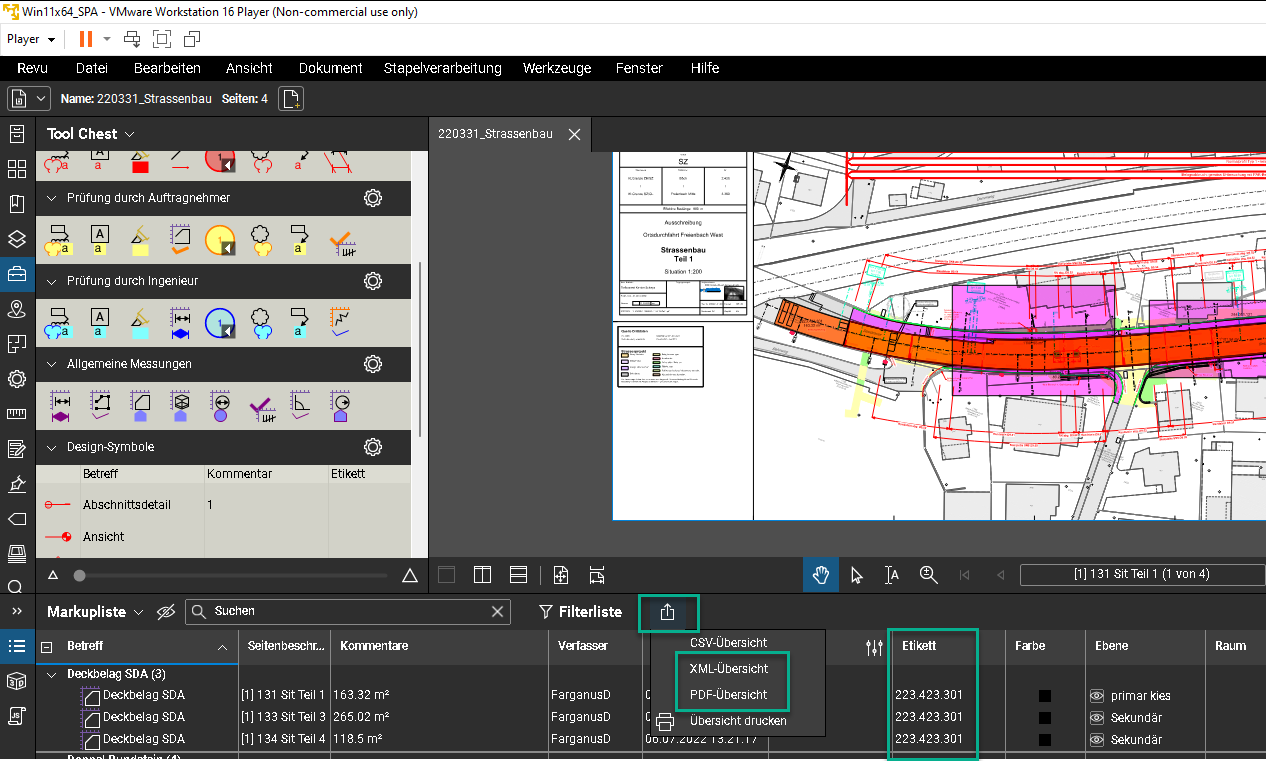Screen dimensions: 1266x761
Task: Split the view vertically
Action: 482,575
